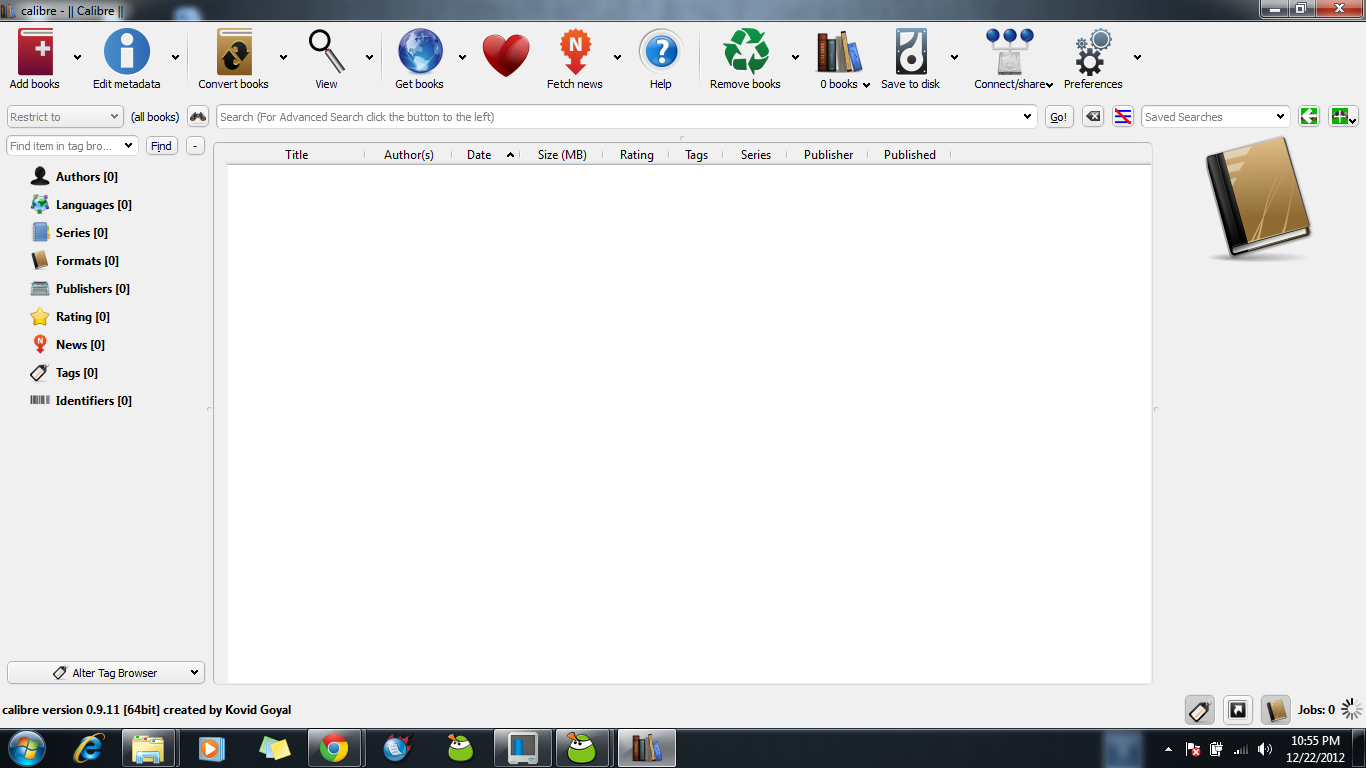Select Tags [0] category
This screenshot has width=1366, height=768.
click(x=77, y=373)
